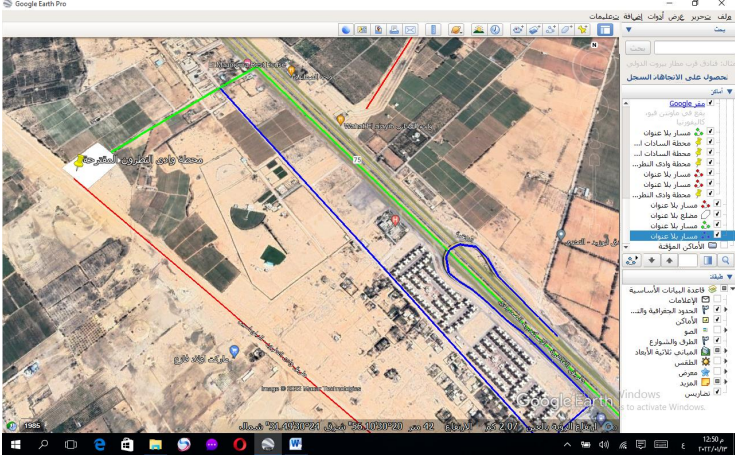
Task: Disable الطرق والشوارع roads layer checkbox
Action: coord(717,341)
